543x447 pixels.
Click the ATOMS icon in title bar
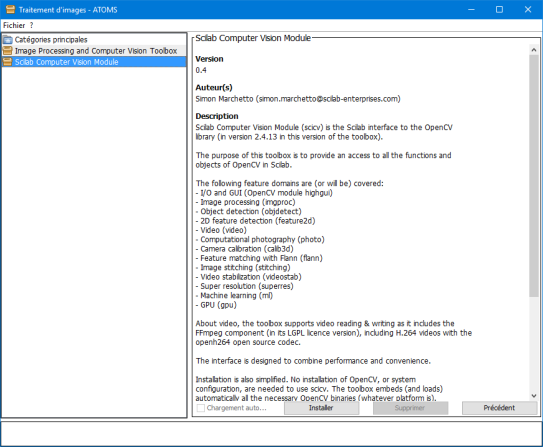(x=10, y=9)
